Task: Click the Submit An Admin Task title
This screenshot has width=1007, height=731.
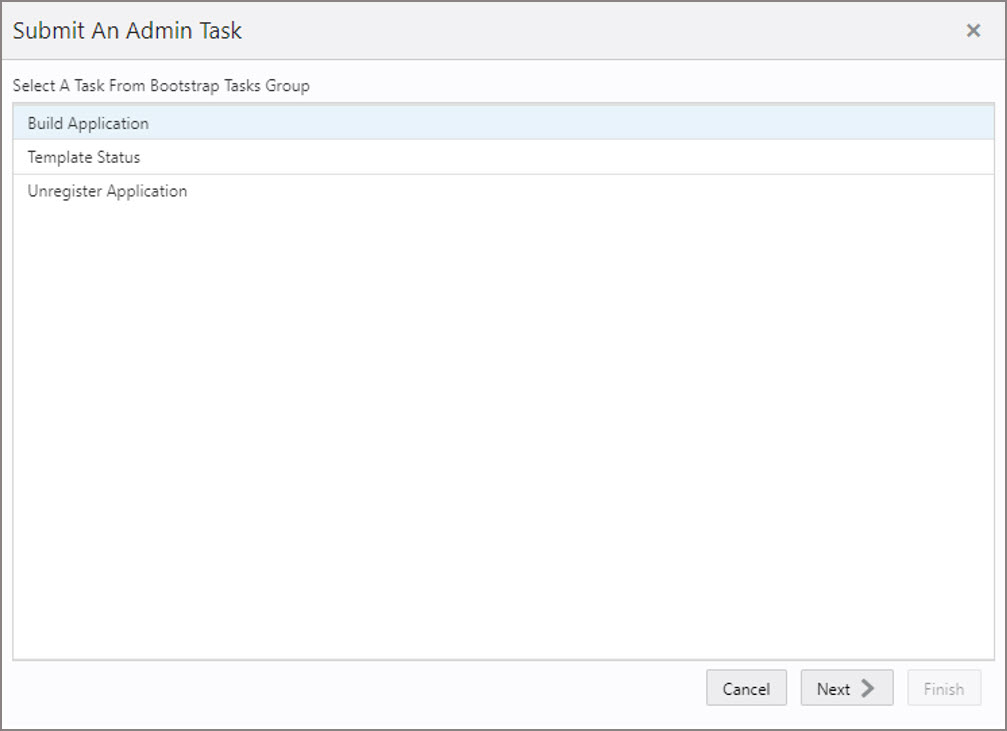Action: pyautogui.click(x=125, y=31)
